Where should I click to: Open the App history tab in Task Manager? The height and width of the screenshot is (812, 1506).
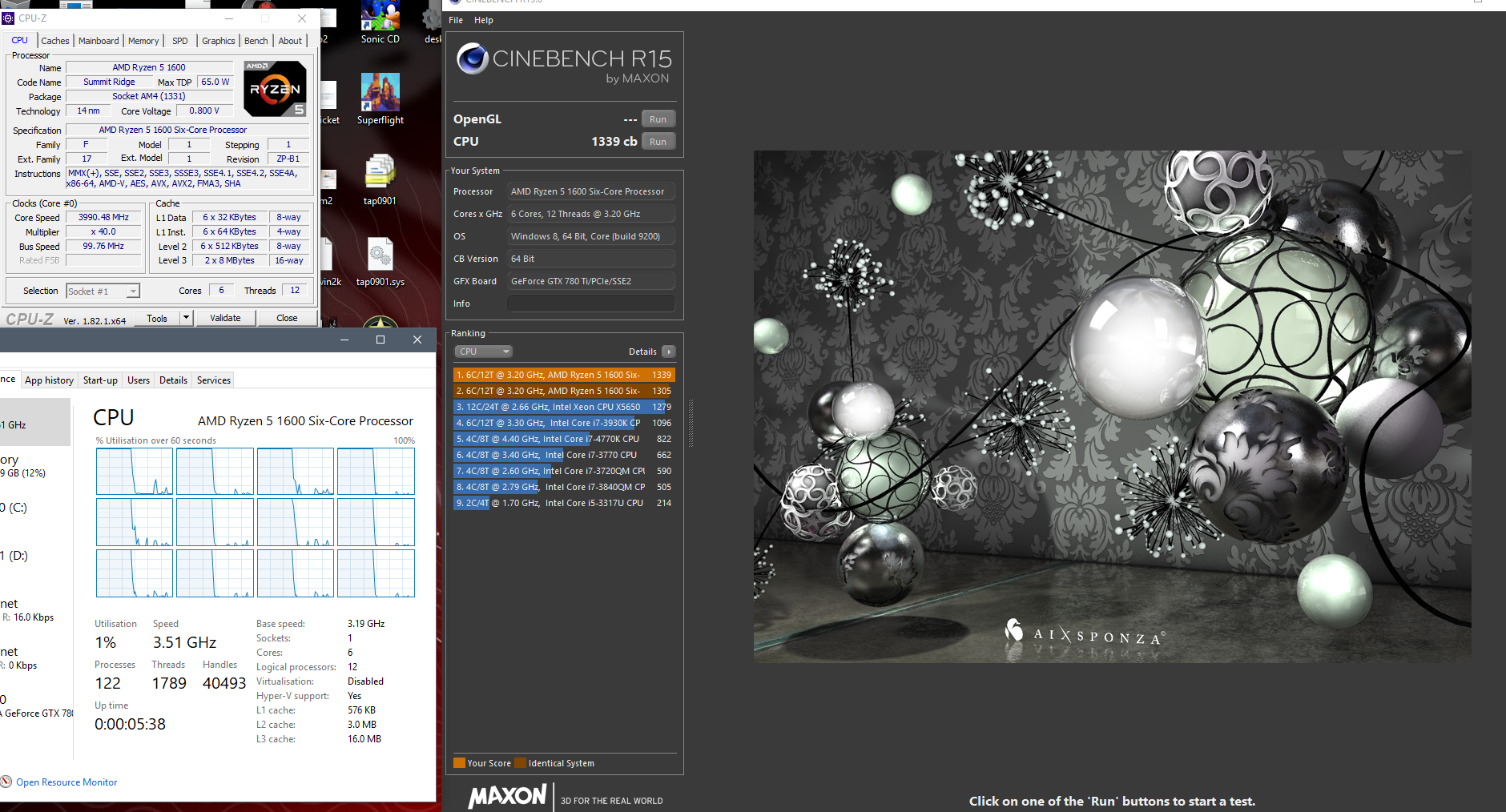49,380
